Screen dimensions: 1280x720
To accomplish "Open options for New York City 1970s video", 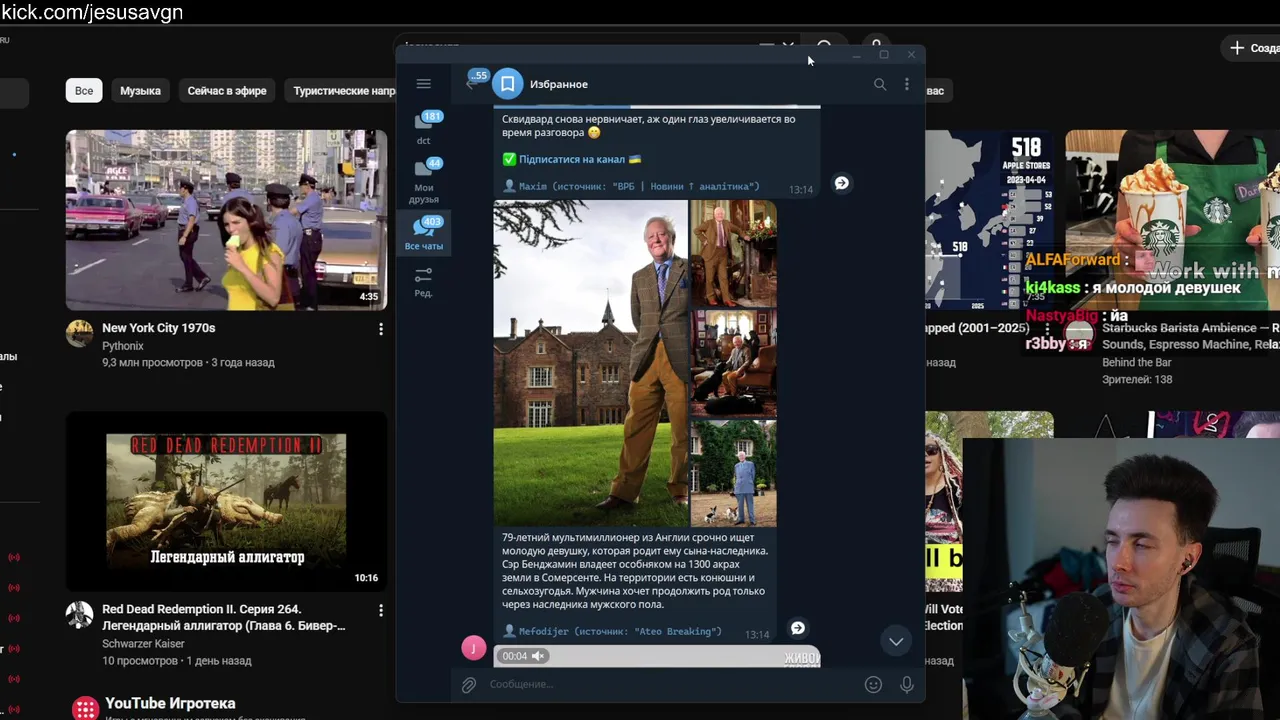I will pyautogui.click(x=381, y=329).
